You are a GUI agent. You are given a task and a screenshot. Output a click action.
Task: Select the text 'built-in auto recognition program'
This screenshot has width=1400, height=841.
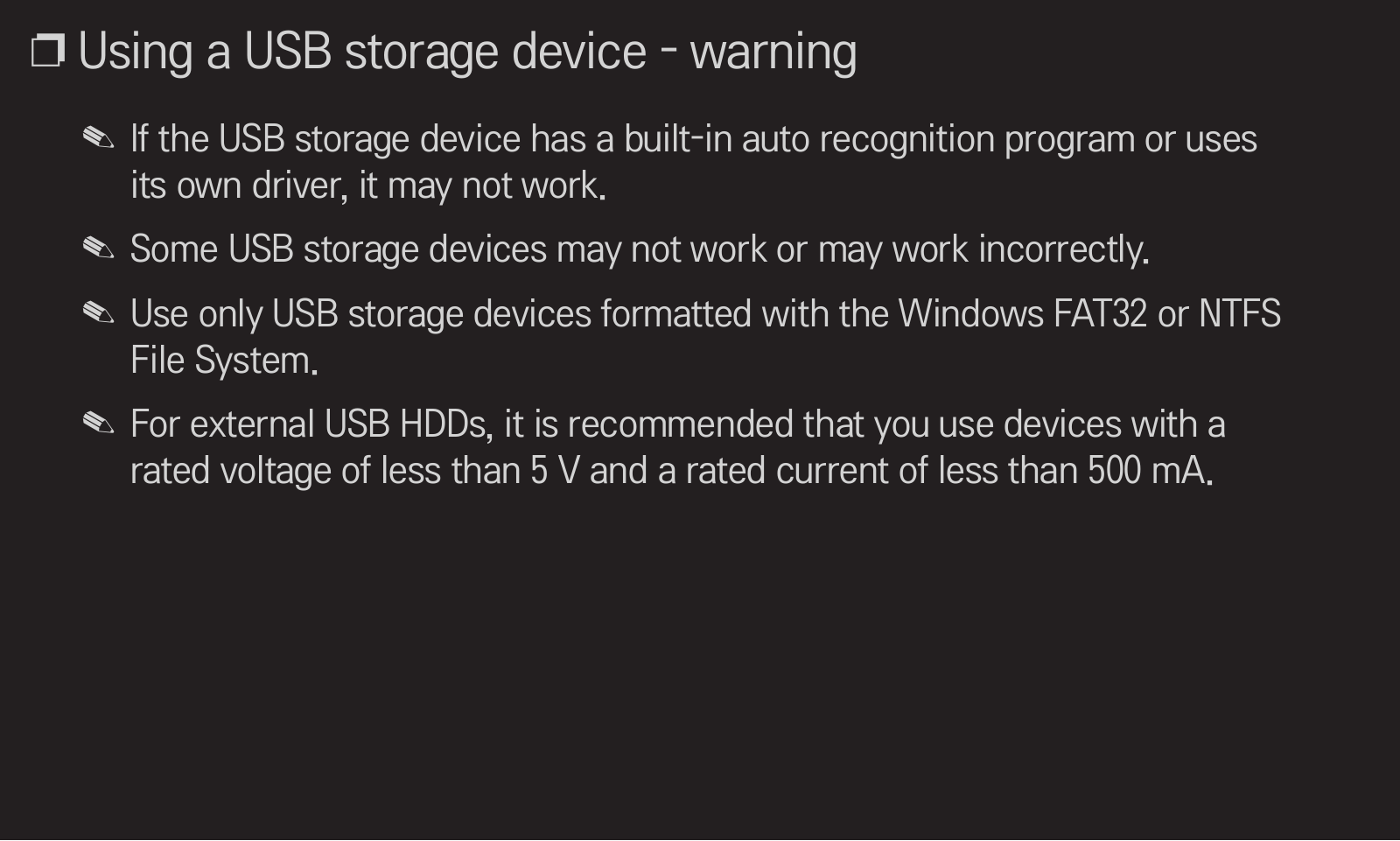pos(879,140)
